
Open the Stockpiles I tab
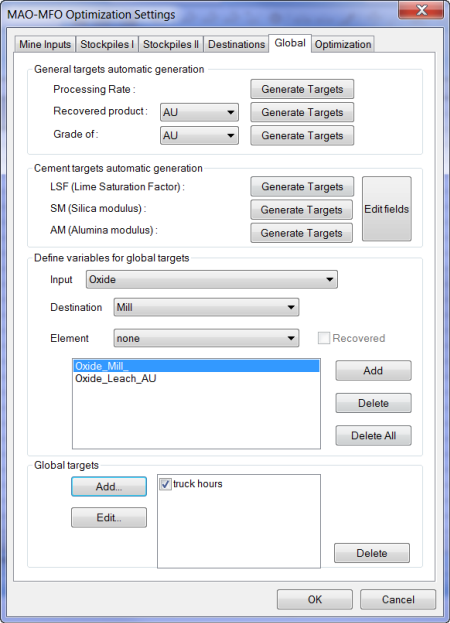point(107,44)
